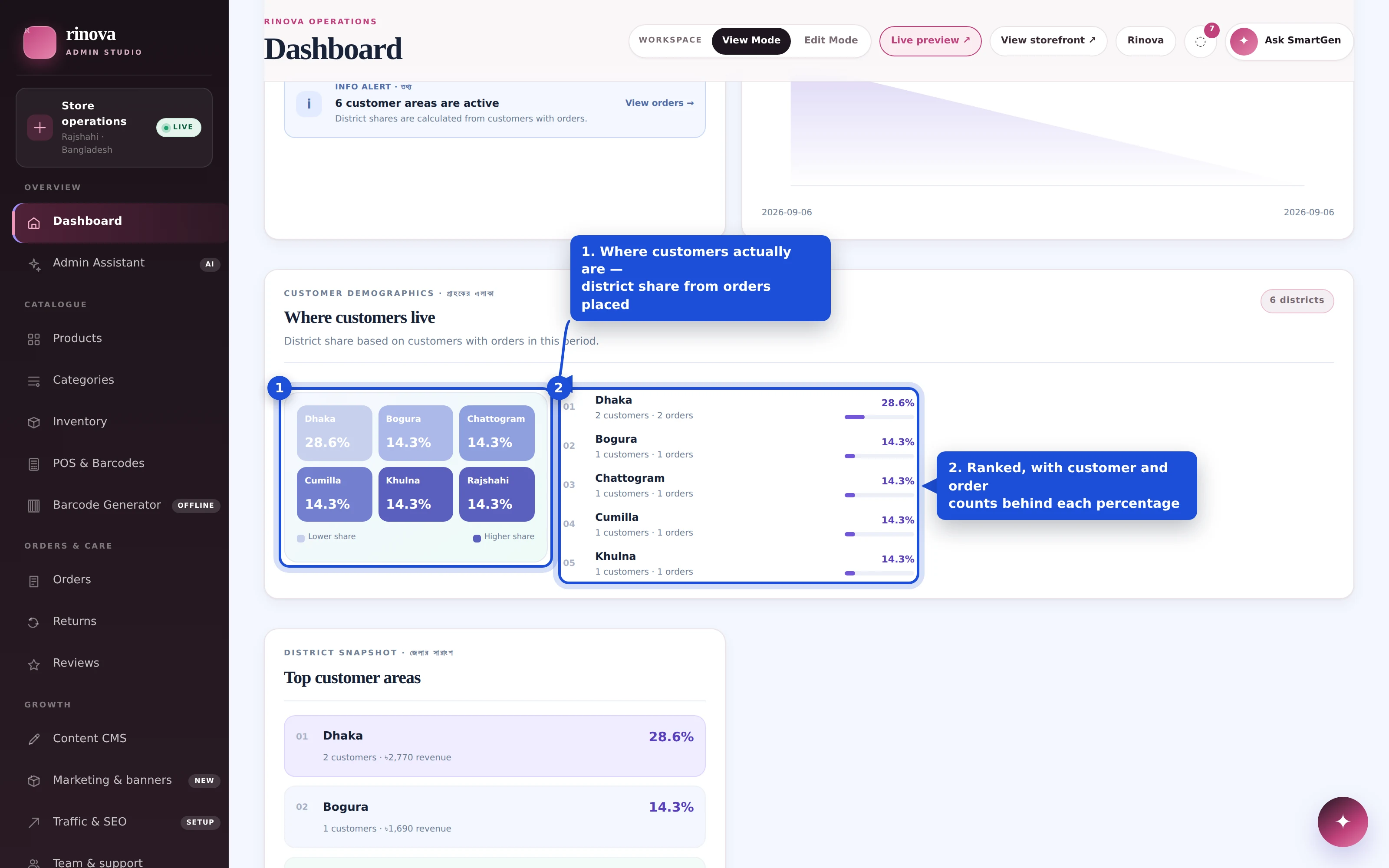Click the Admin Assistant sparkle icon
The width and height of the screenshot is (1389, 868).
[x=34, y=265]
